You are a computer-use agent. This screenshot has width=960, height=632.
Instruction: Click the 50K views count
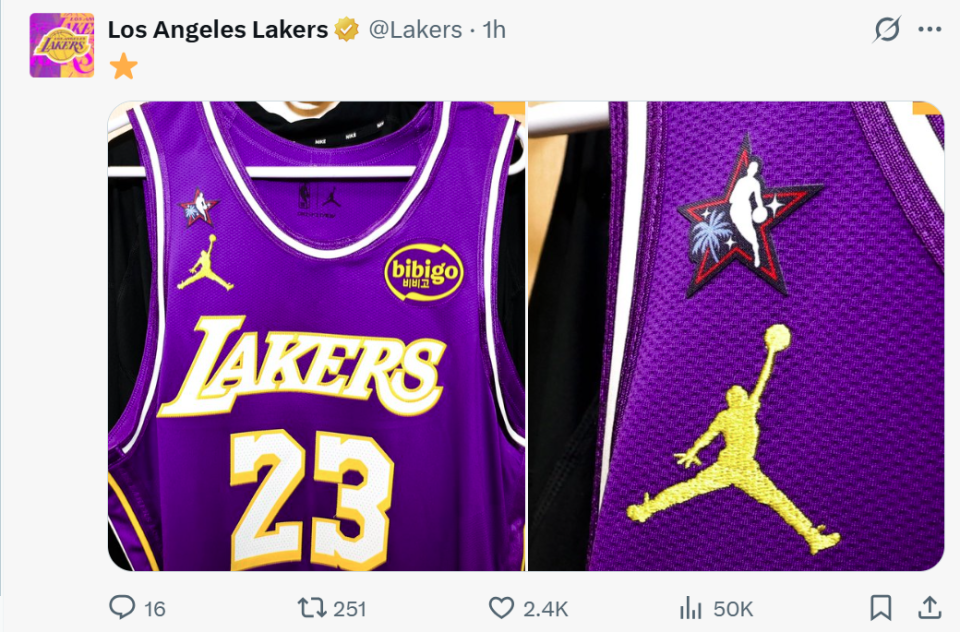click(733, 608)
